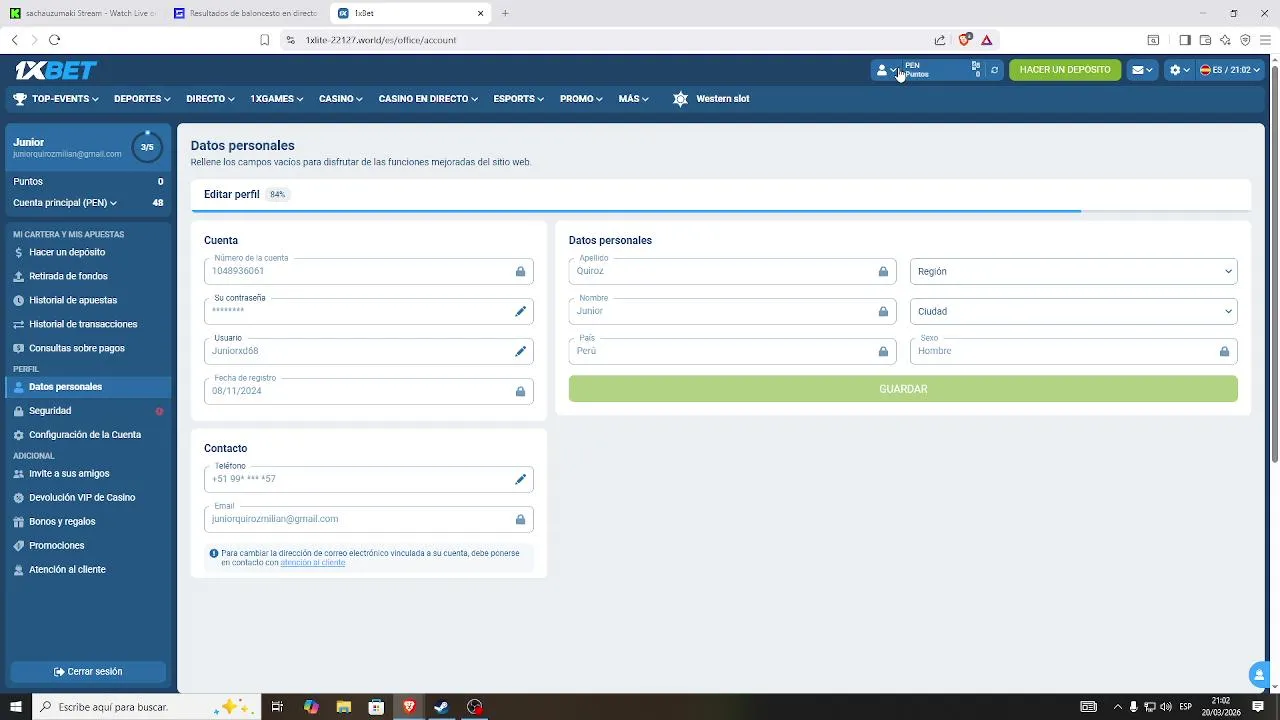Open Copilot from the taskbar
Screen dimensions: 1280x720
coord(311,707)
